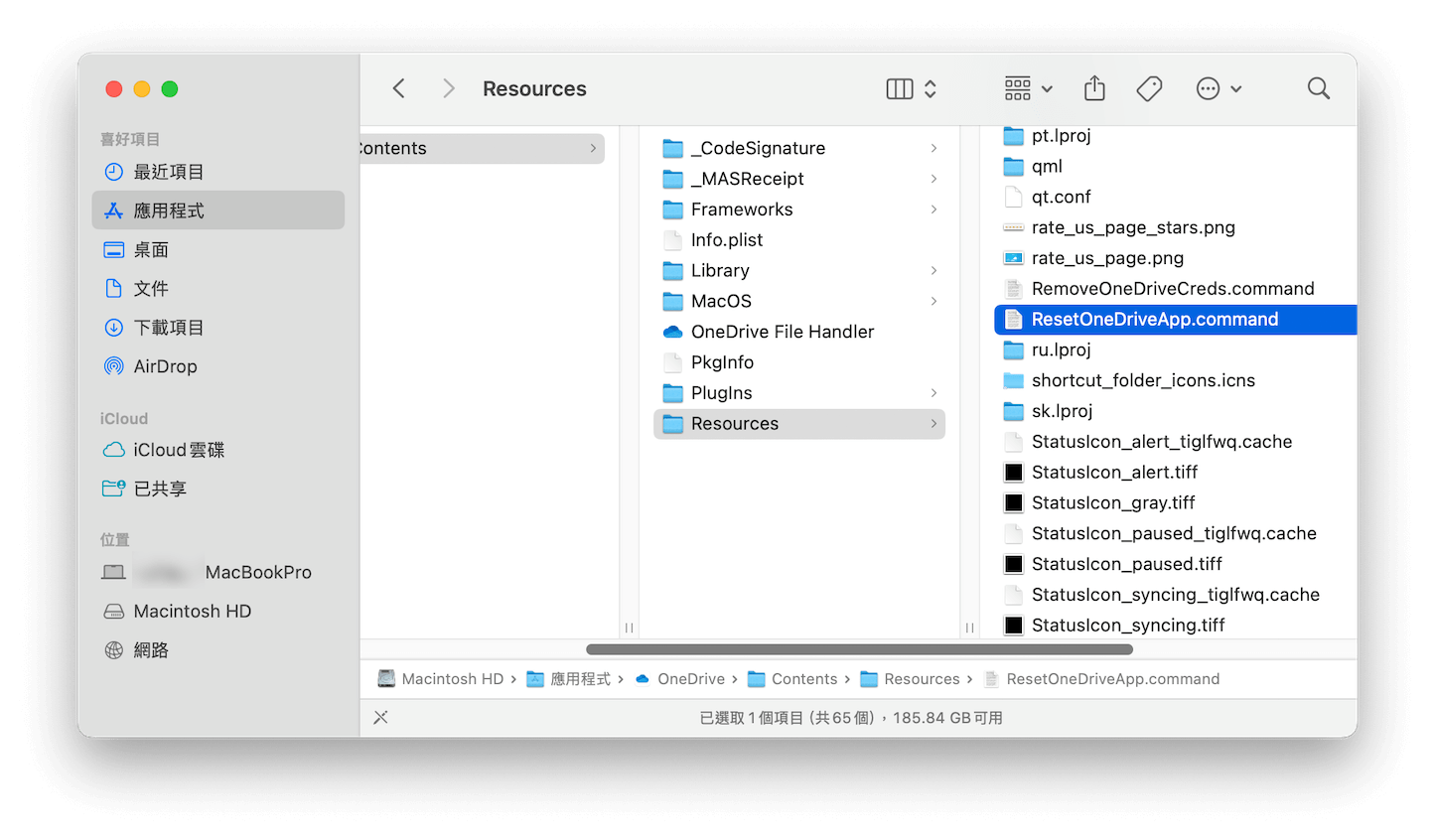The image size is (1435, 840).
Task: Expand the MacOS folder chevron
Action: [x=933, y=301]
